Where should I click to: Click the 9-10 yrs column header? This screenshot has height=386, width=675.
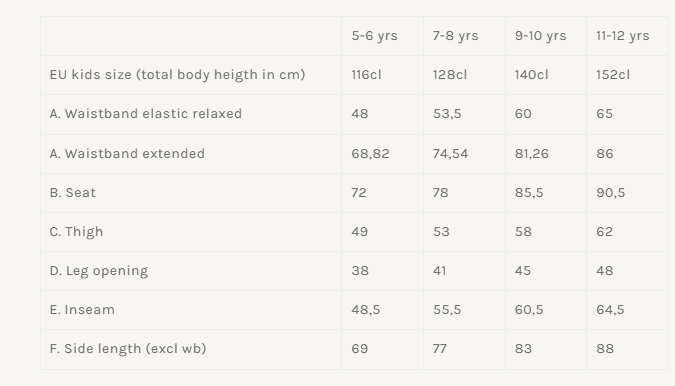click(x=540, y=36)
